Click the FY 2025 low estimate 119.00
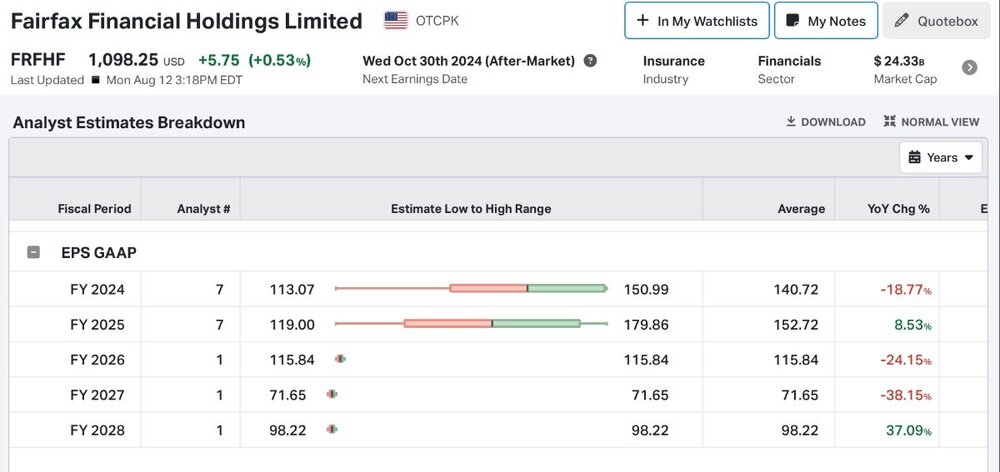This screenshot has height=472, width=1000. coord(292,325)
